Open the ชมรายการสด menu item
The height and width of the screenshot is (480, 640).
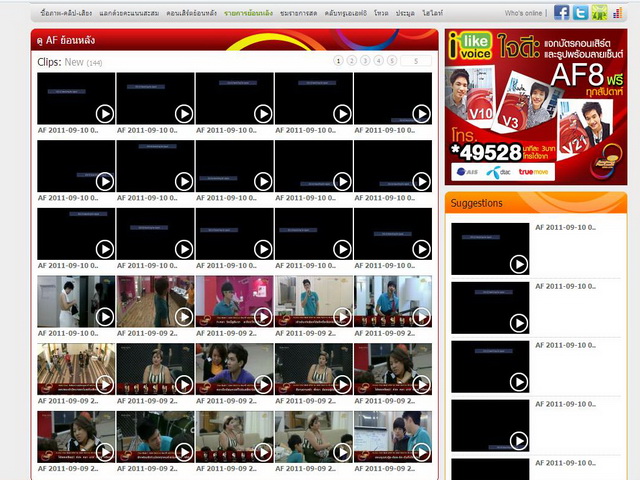[299, 13]
